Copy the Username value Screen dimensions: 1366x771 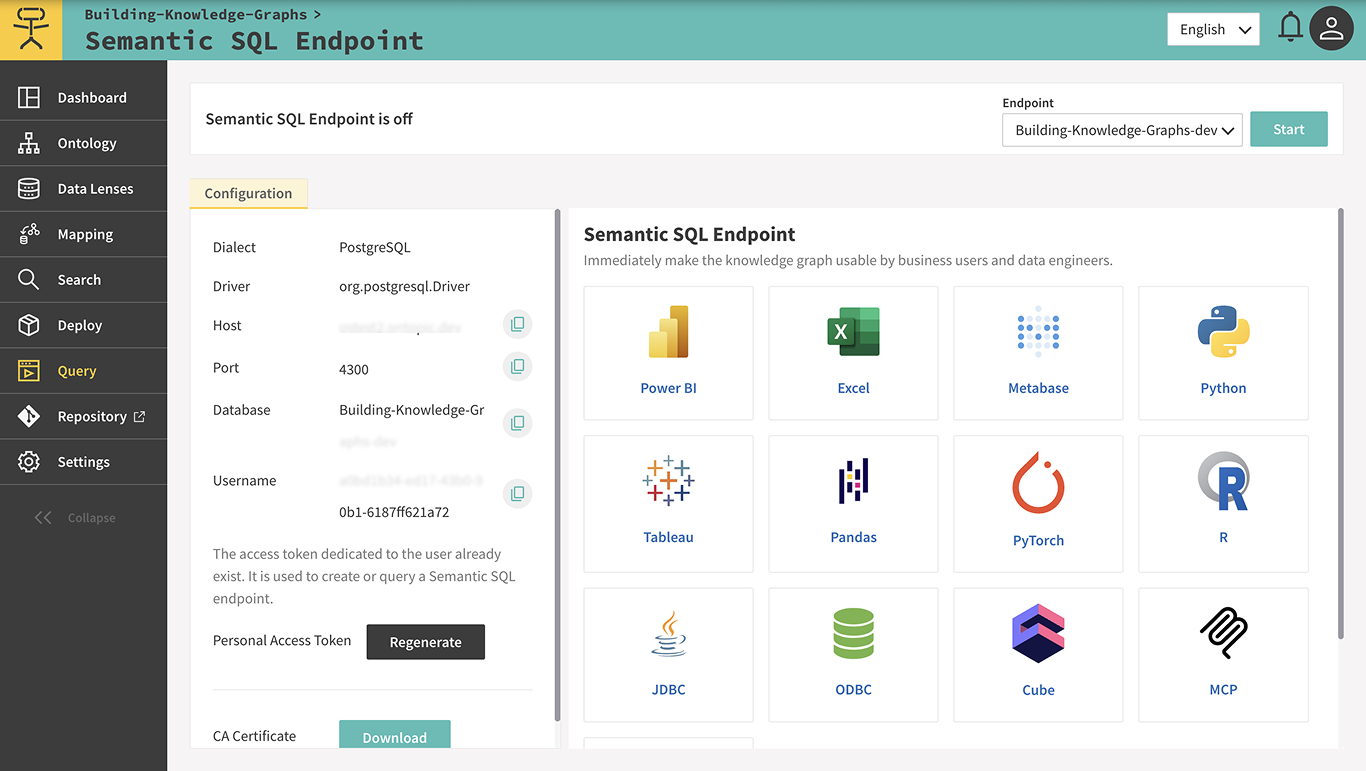point(517,493)
